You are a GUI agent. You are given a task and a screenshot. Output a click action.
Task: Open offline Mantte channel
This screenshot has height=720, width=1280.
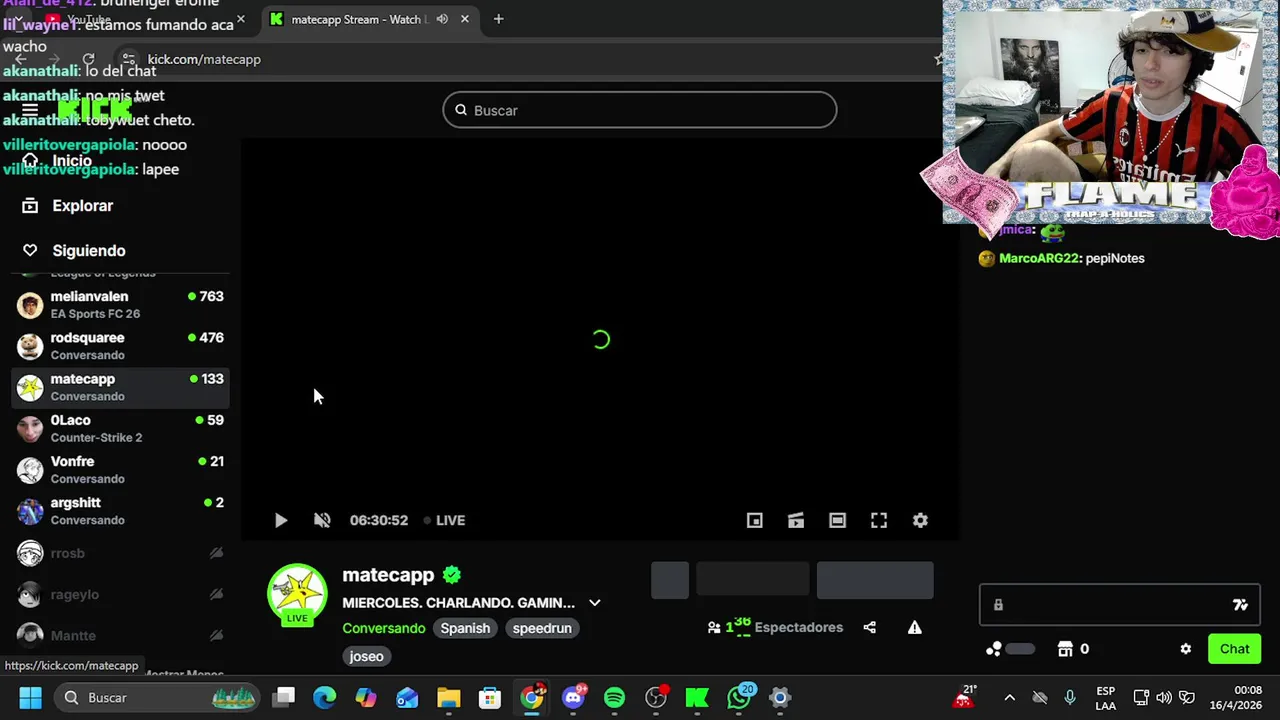[120, 635]
